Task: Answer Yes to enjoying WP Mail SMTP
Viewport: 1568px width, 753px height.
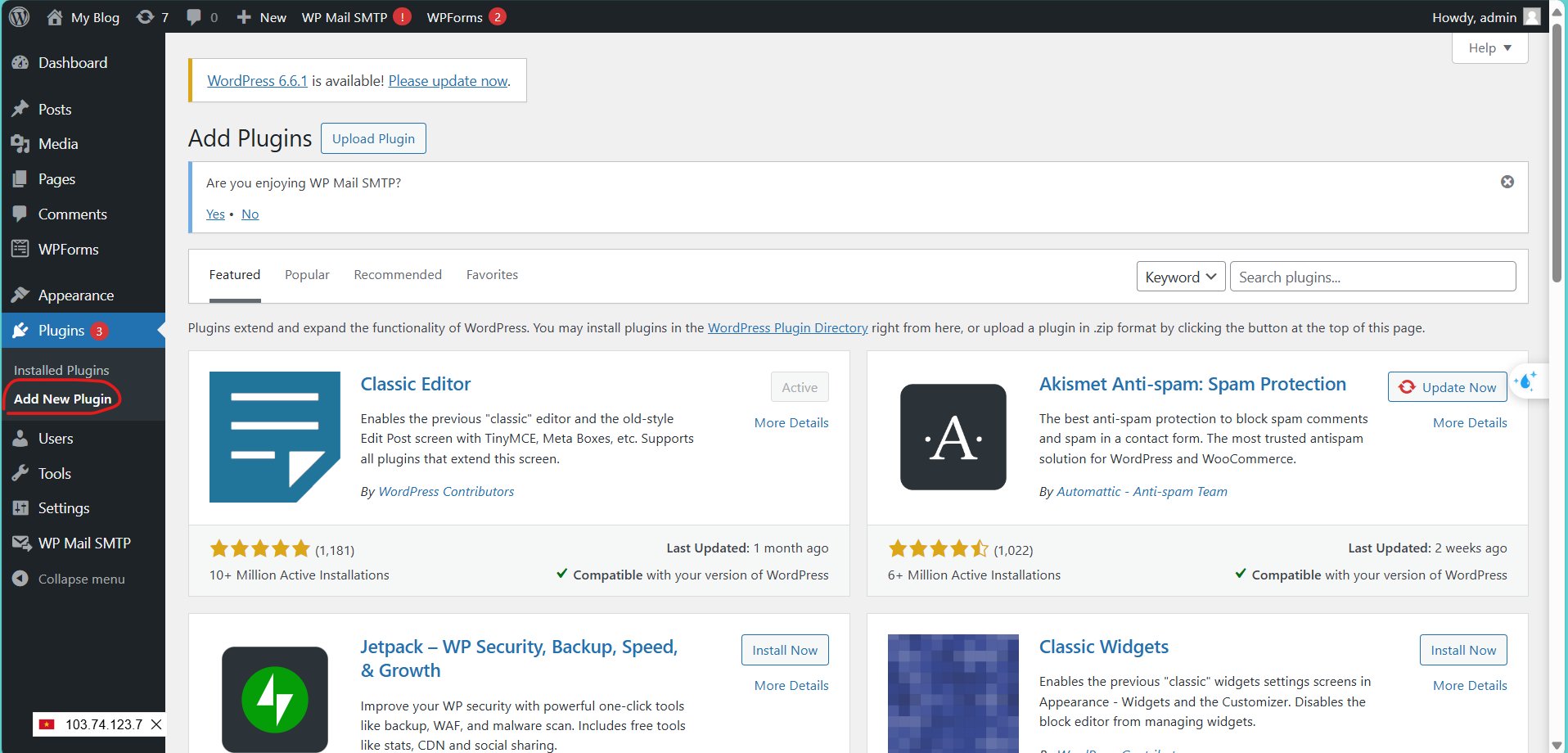Action: coord(215,214)
